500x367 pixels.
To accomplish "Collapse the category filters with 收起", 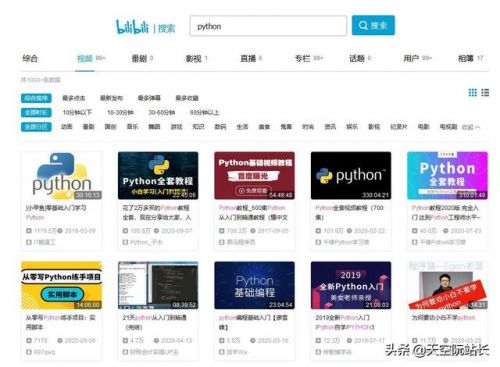I will (x=471, y=127).
